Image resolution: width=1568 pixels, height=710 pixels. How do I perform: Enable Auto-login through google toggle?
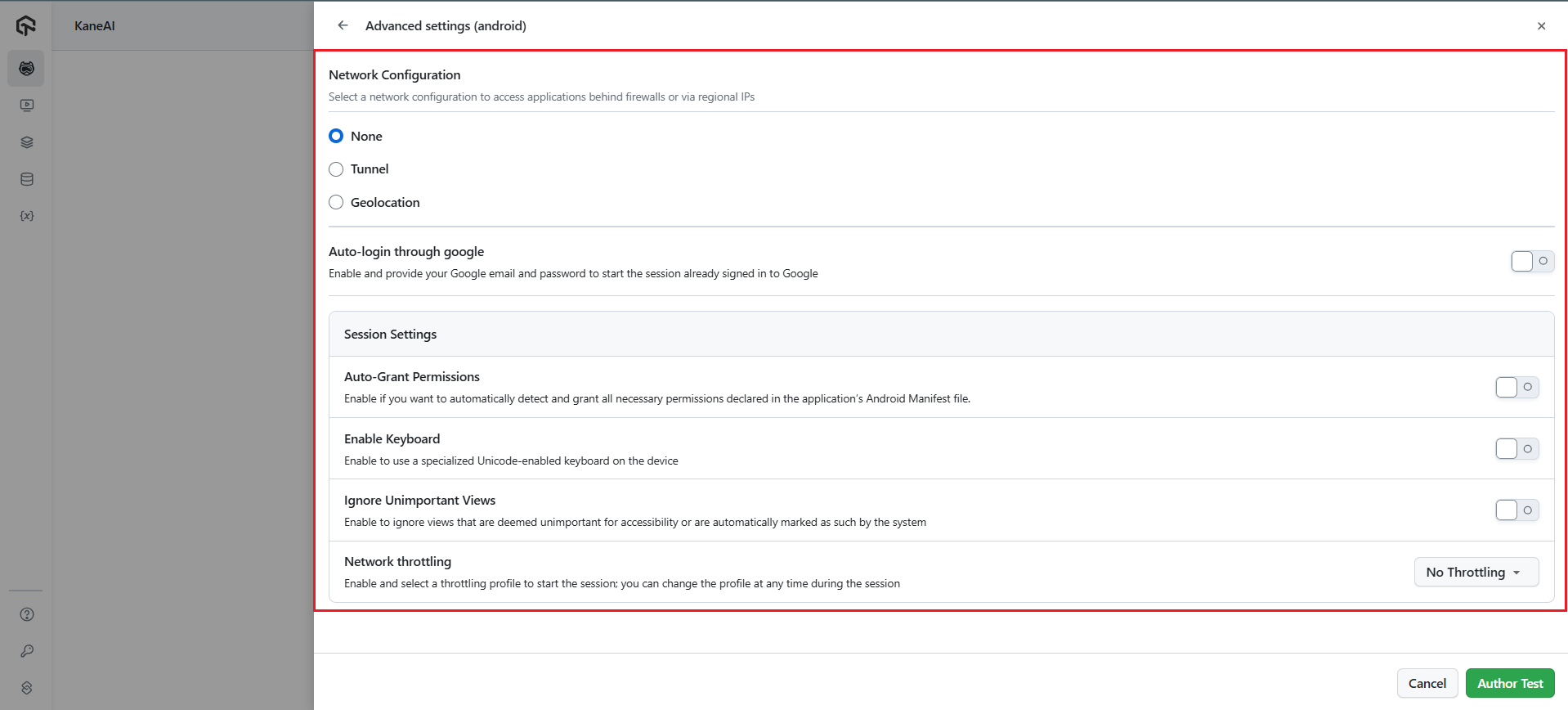(1531, 261)
